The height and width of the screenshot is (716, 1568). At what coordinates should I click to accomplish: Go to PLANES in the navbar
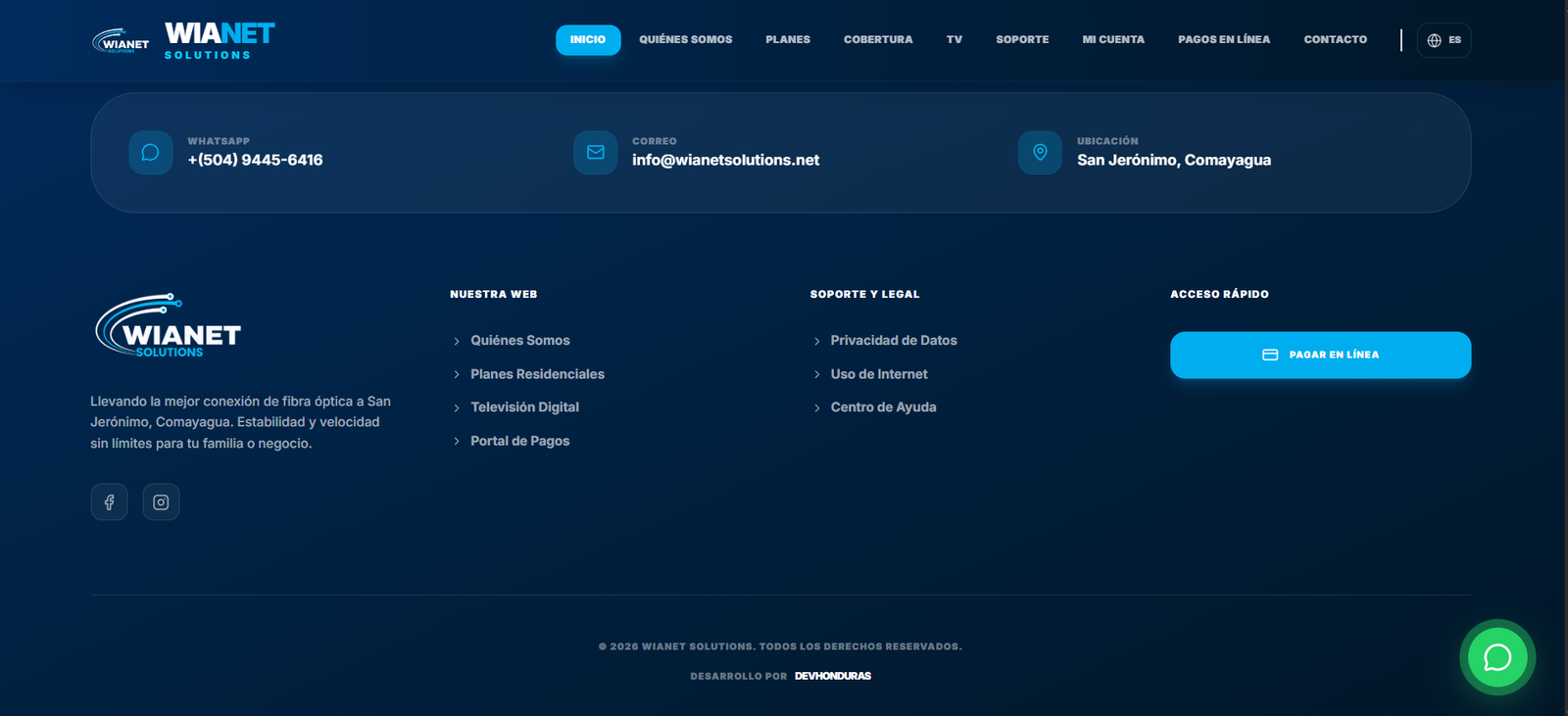tap(788, 40)
